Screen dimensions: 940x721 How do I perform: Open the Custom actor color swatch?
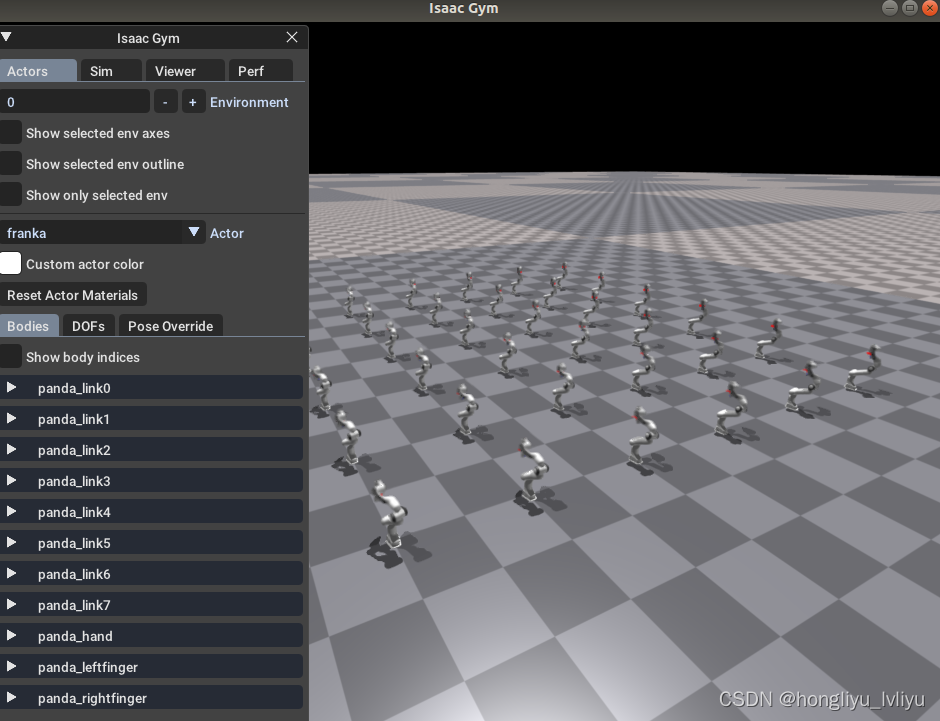tap(11, 264)
